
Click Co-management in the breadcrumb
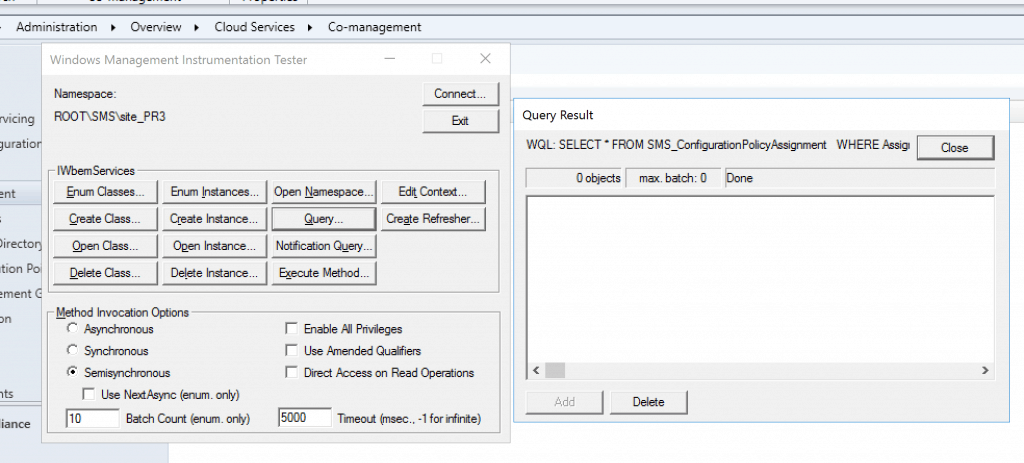pyautogui.click(x=375, y=27)
